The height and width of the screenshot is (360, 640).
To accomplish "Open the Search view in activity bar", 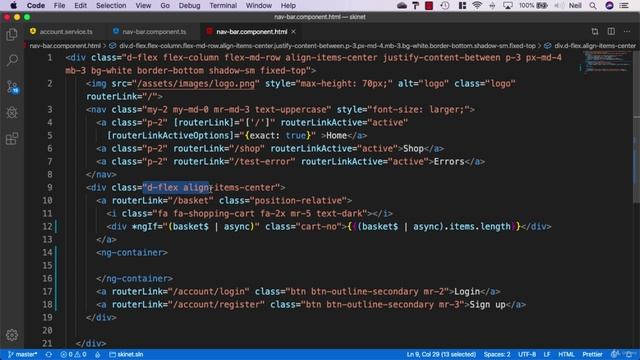I will pos(12,60).
